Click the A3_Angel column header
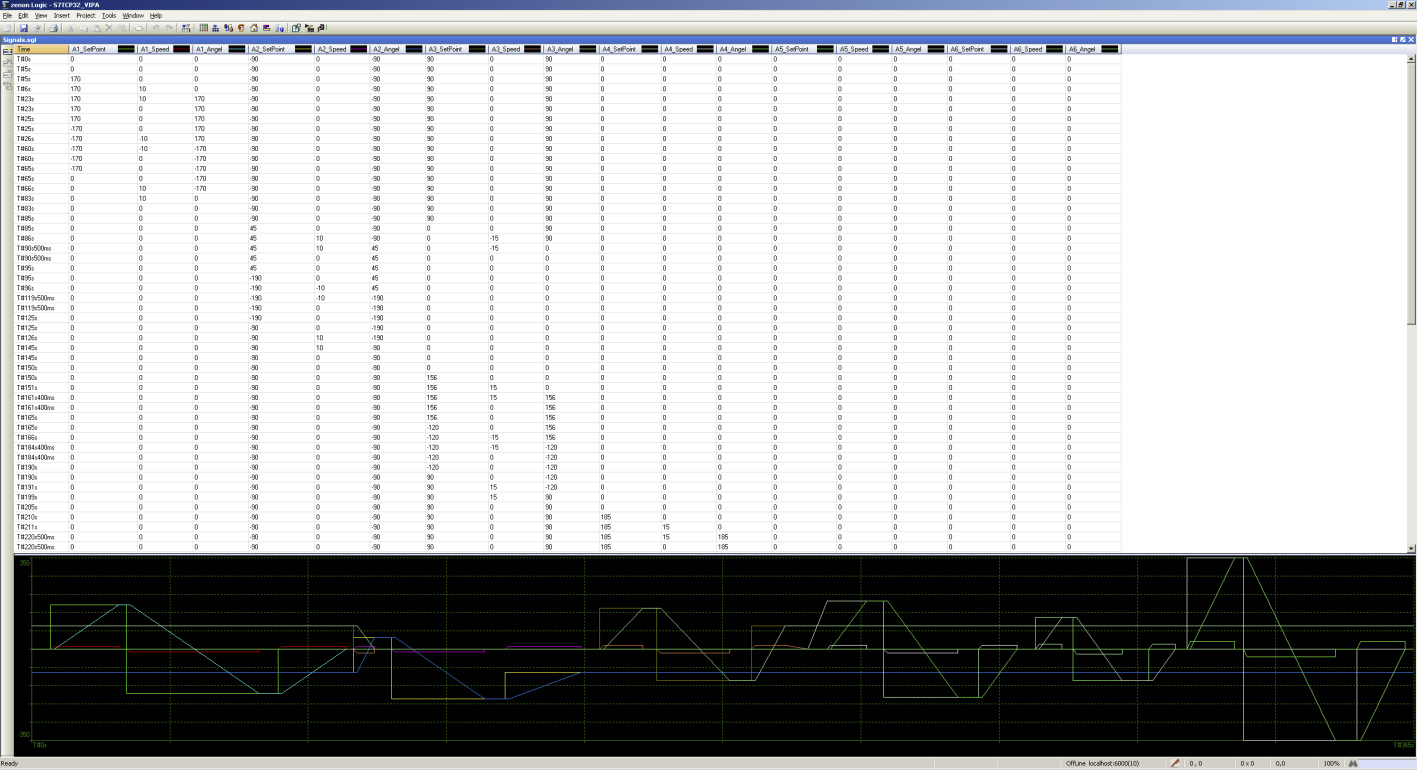Viewport: 1417px width, 770px height. 559,48
